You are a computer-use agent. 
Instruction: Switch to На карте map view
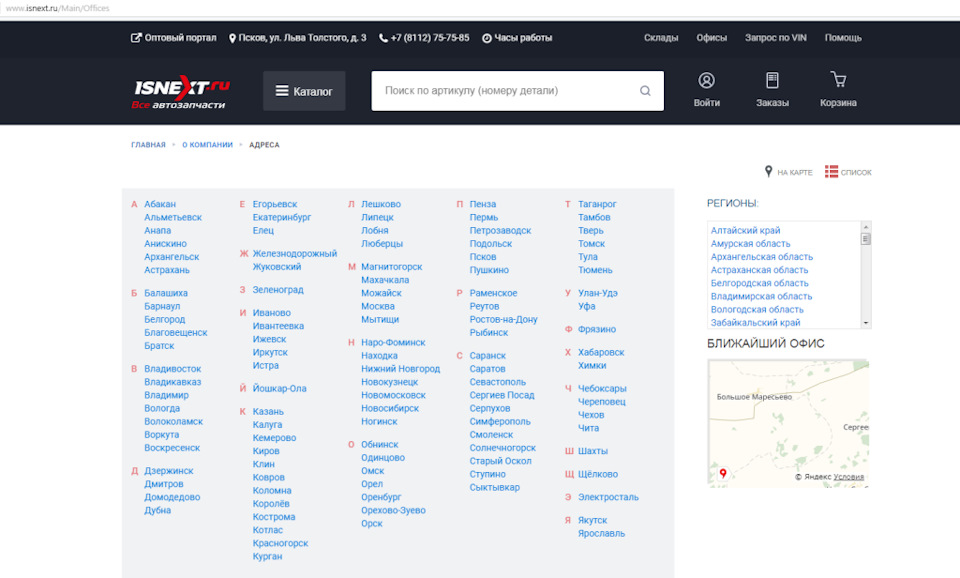click(x=768, y=172)
